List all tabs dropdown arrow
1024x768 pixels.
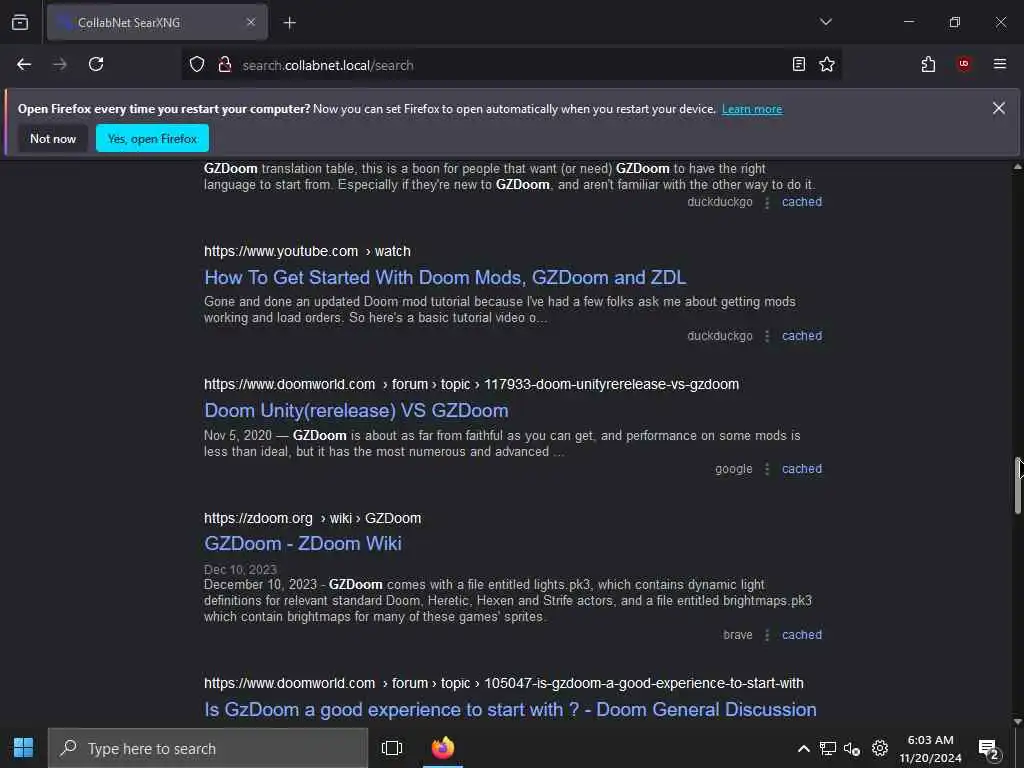coord(825,22)
